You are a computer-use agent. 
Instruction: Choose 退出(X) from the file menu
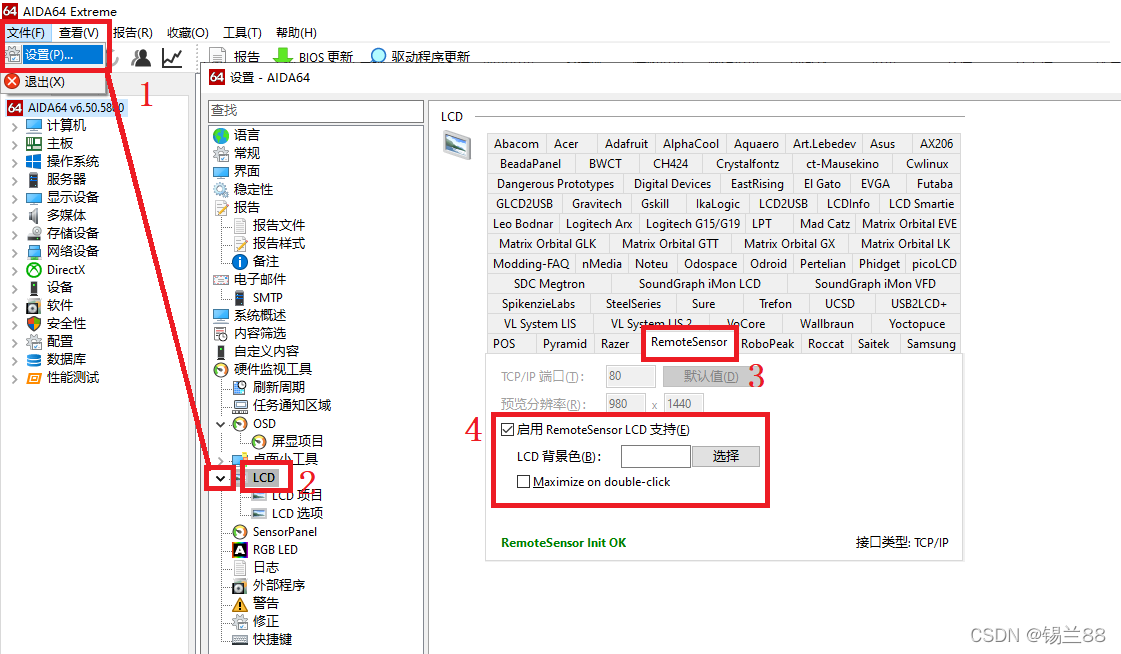tap(44, 81)
